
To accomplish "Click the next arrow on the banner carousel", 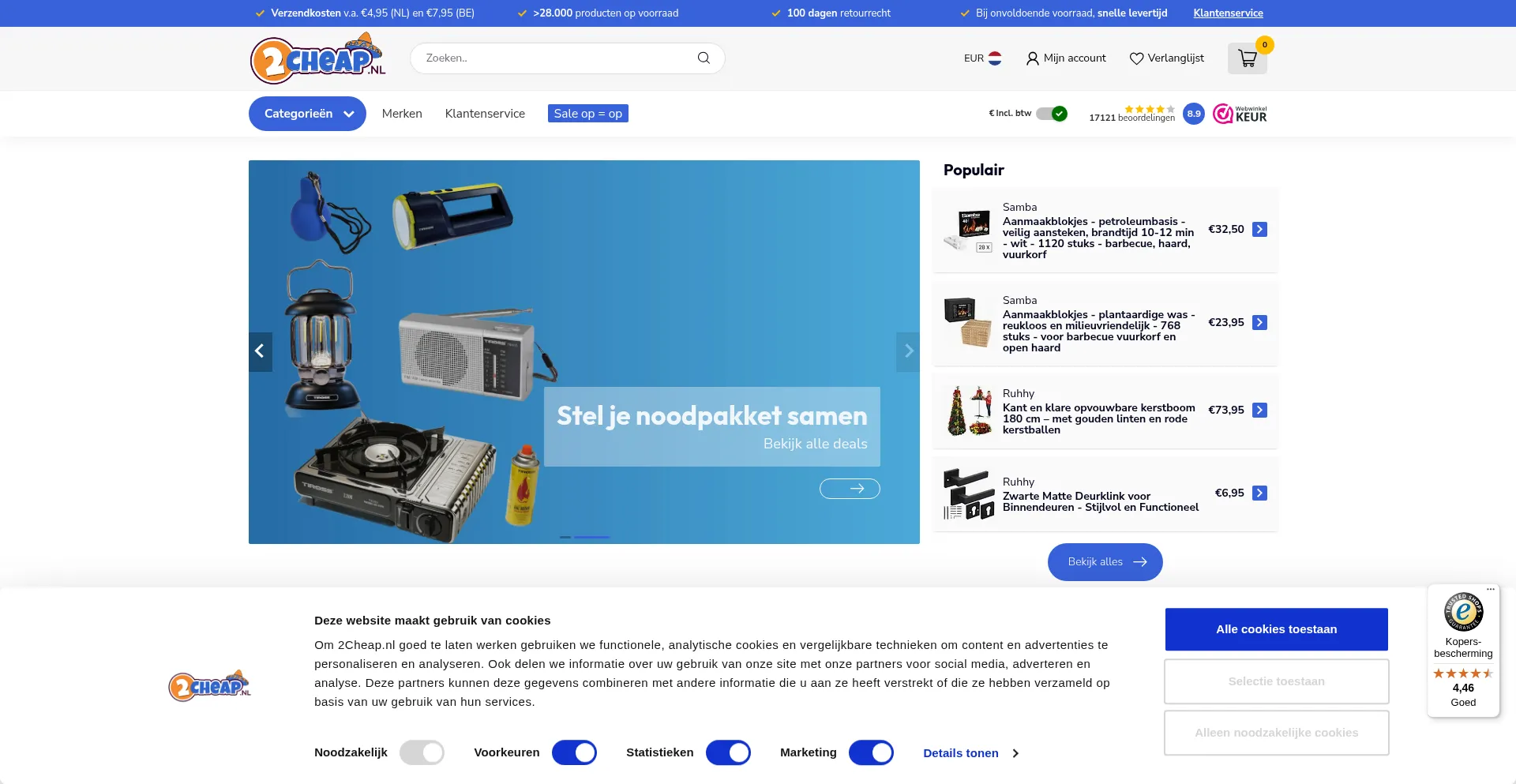I will (x=908, y=351).
